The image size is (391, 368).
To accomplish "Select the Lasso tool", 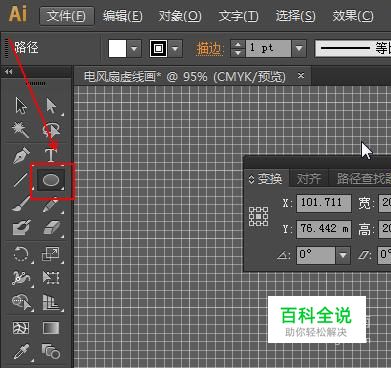I will click(x=51, y=130).
